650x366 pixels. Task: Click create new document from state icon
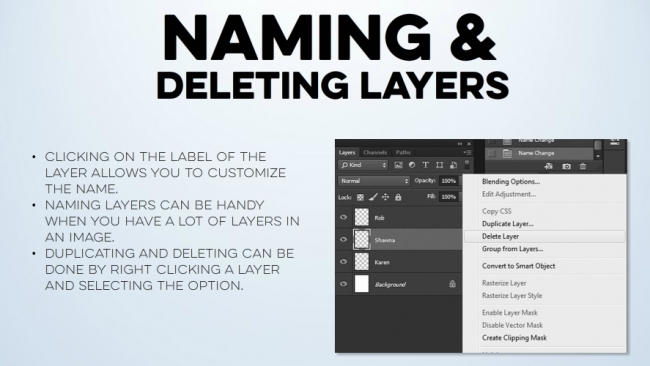548,166
